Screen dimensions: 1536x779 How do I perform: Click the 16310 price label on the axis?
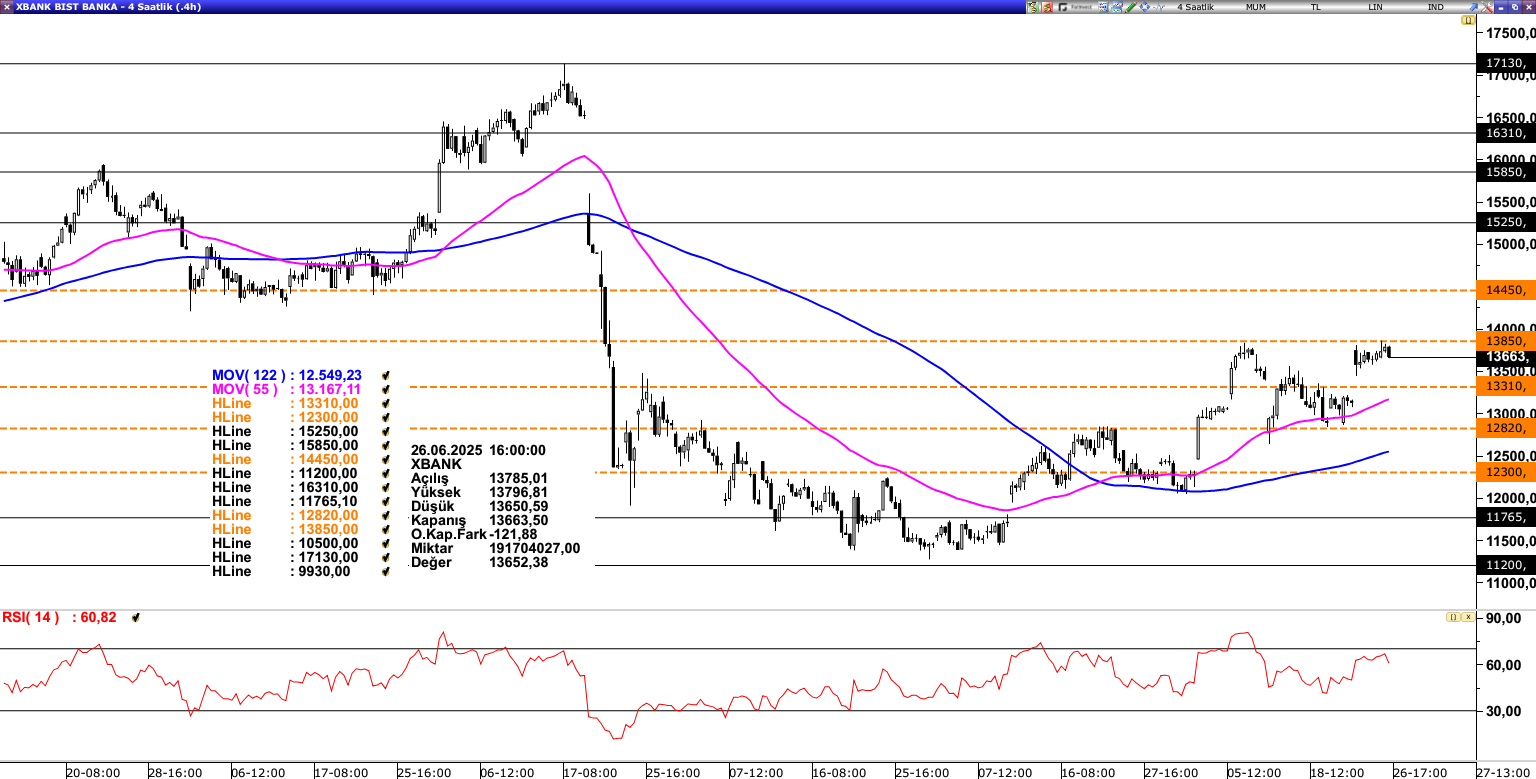[1505, 133]
